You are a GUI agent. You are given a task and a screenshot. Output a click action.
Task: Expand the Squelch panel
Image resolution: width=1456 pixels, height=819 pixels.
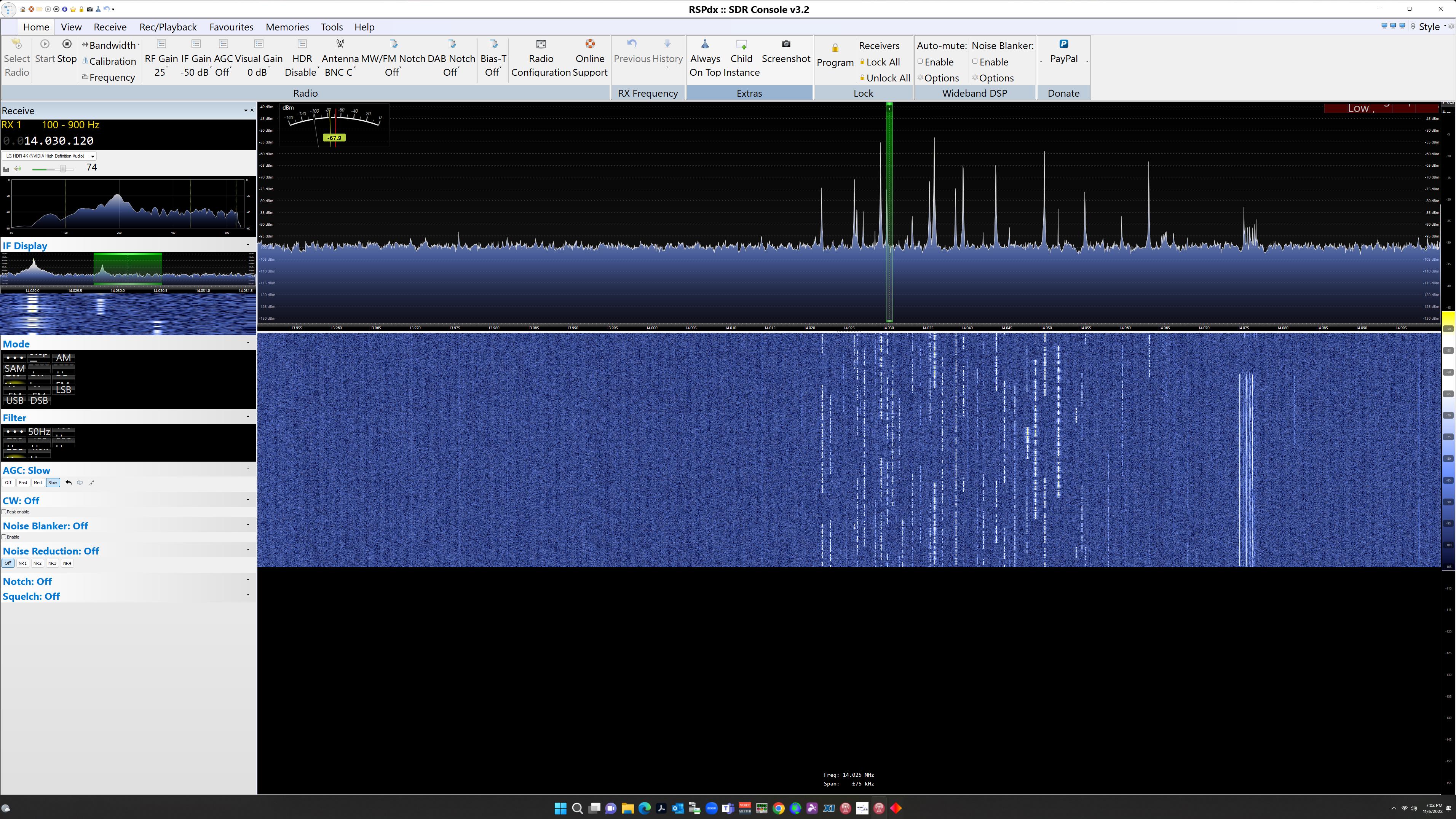pos(247,594)
